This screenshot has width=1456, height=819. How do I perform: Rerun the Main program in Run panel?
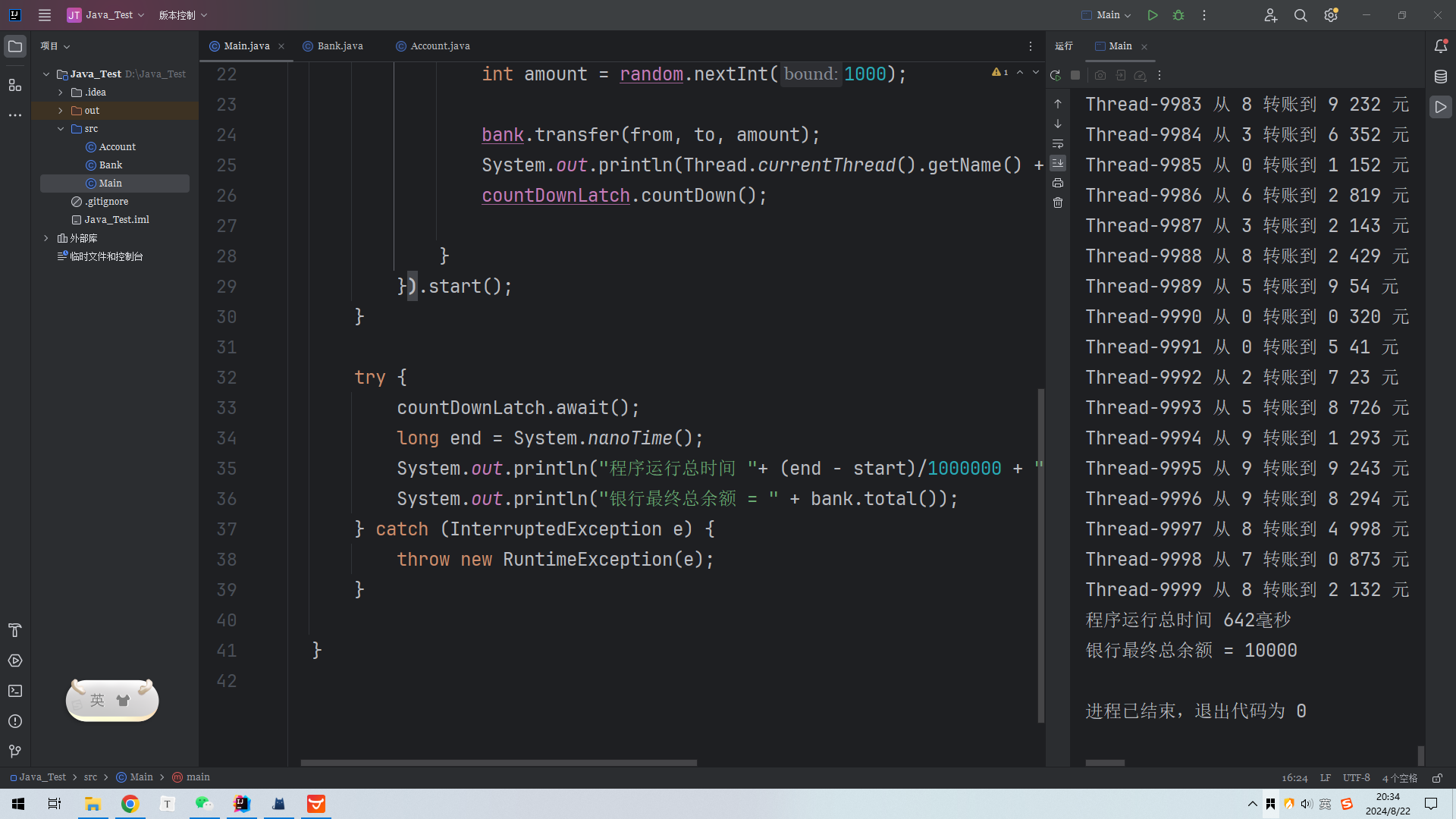point(1055,75)
